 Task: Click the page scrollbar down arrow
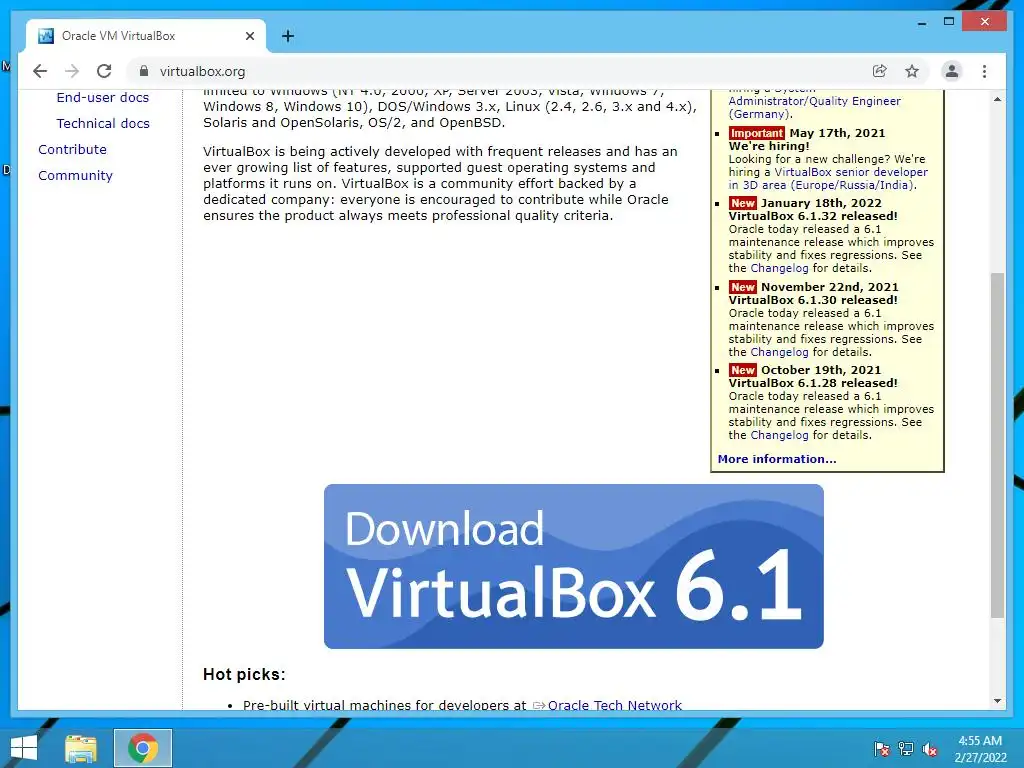[997, 701]
